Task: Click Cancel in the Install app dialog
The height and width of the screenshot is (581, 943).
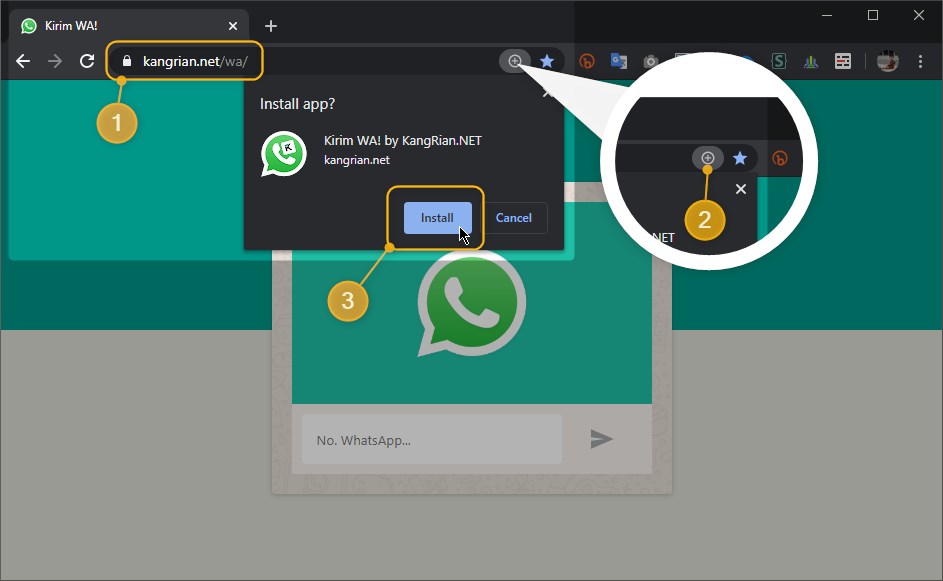Action: [x=514, y=218]
